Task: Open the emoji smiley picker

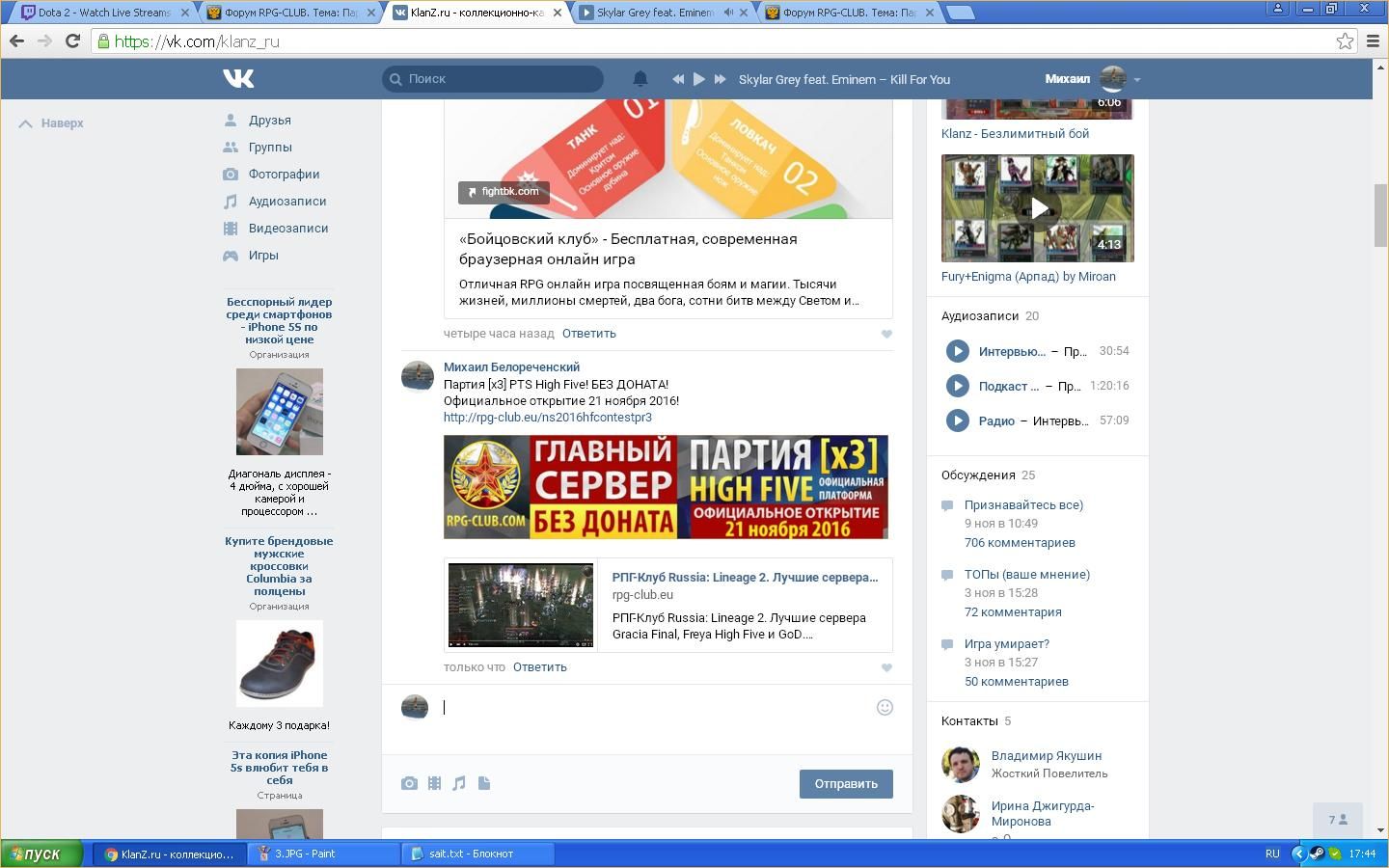Action: tap(885, 708)
